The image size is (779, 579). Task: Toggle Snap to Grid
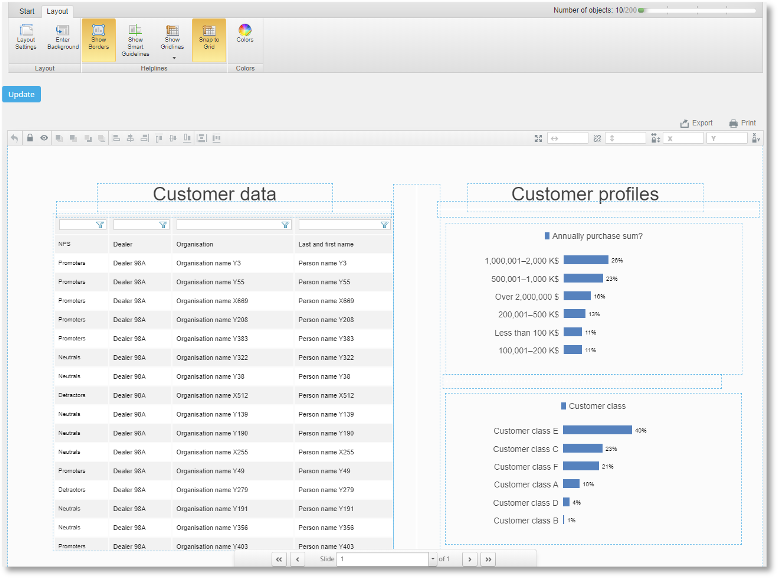(209, 40)
